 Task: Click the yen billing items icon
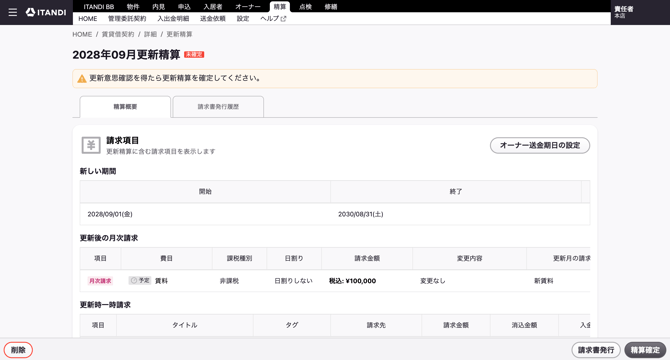point(91,145)
